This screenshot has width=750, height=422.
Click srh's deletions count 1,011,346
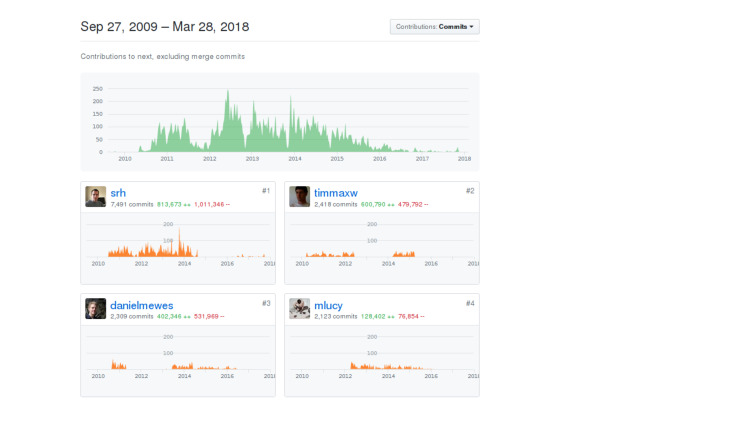coord(212,204)
